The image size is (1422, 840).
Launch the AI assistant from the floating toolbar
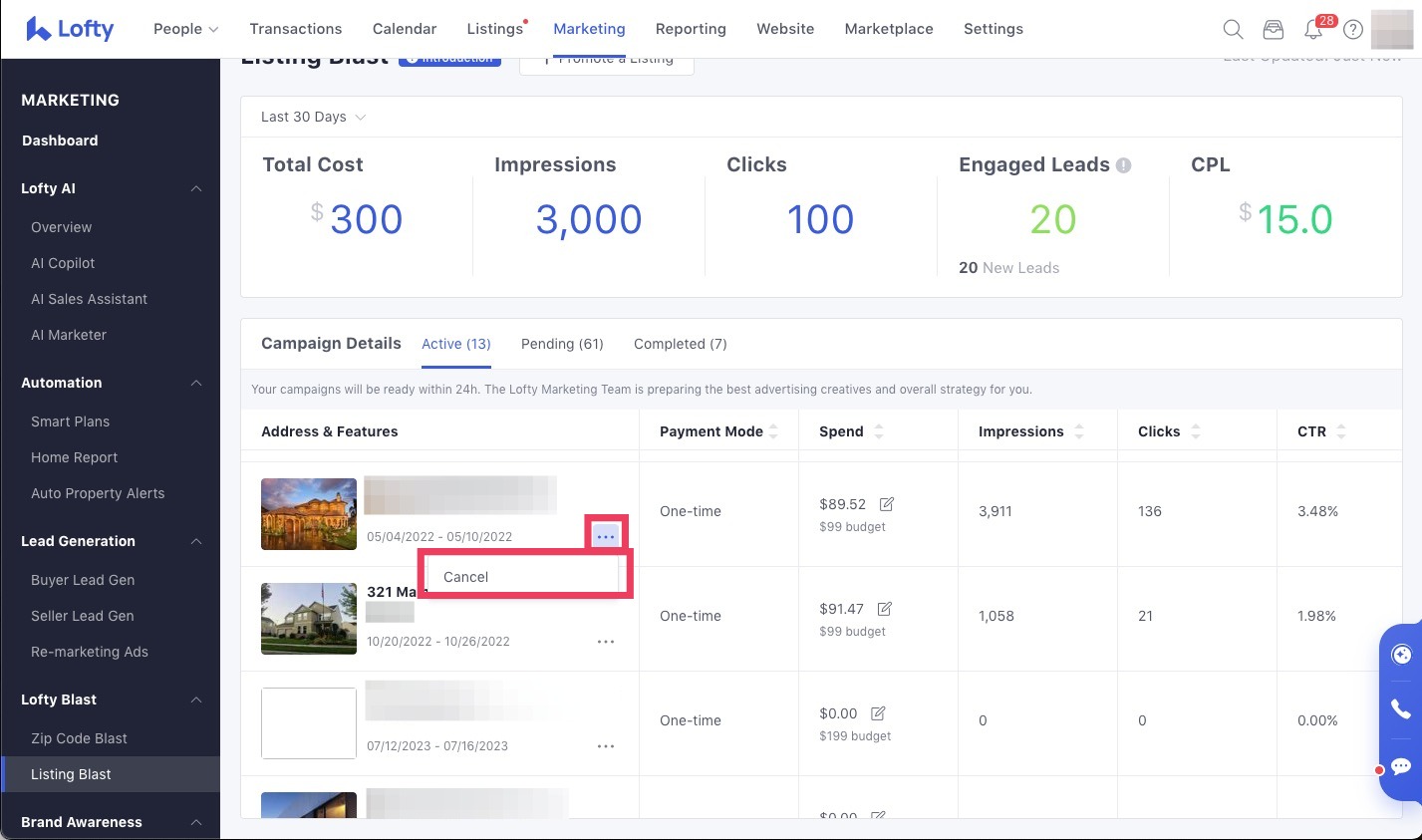(1400, 655)
